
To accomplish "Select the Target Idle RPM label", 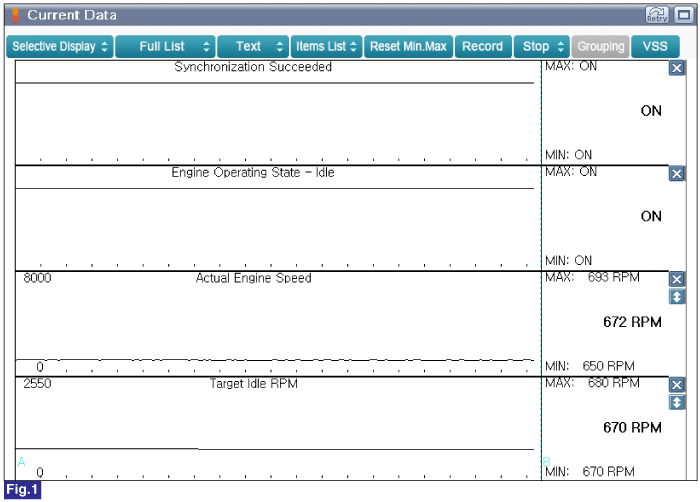I will [254, 384].
